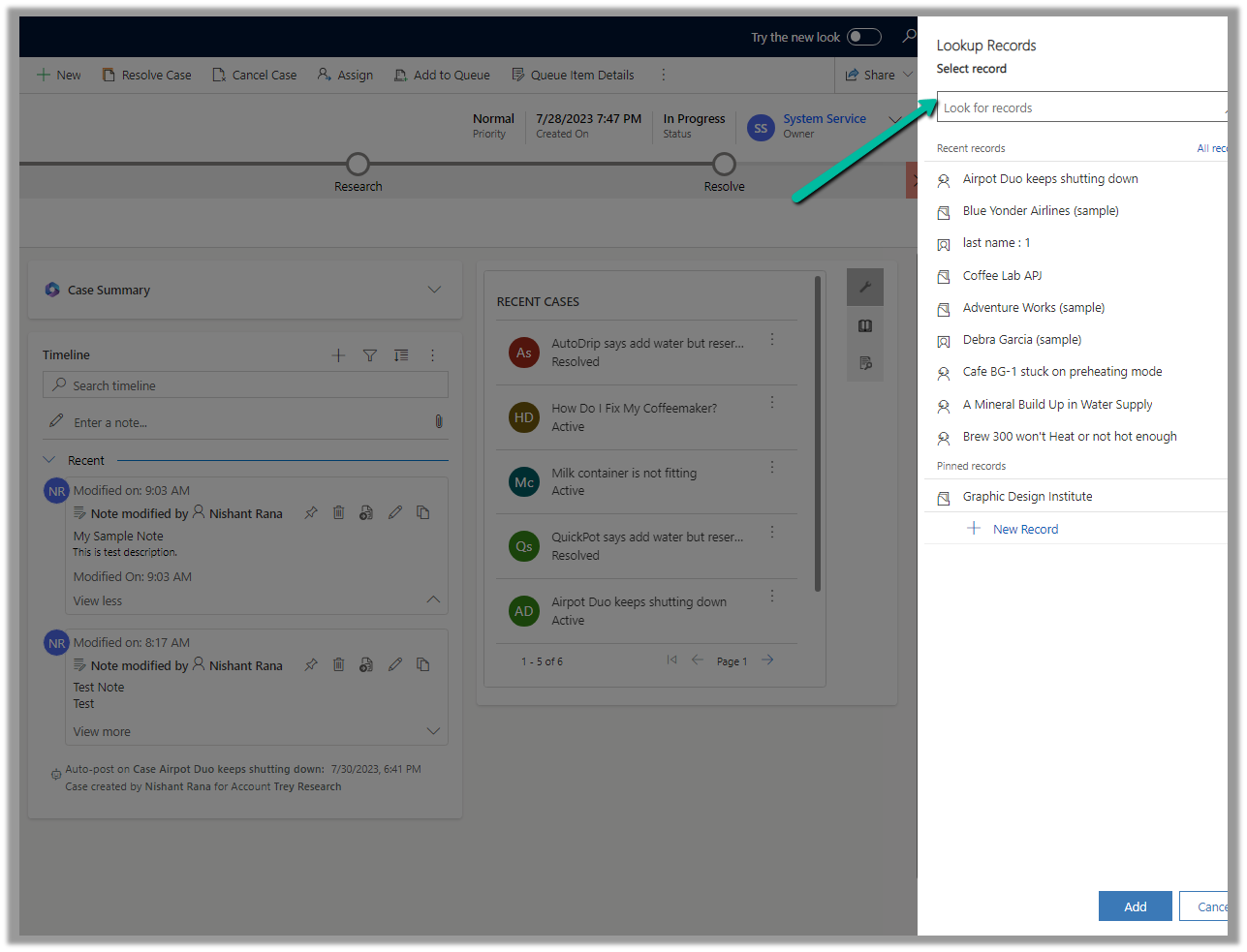Open the wrench tool in side panel
This screenshot has height=952, width=1247.
865,287
